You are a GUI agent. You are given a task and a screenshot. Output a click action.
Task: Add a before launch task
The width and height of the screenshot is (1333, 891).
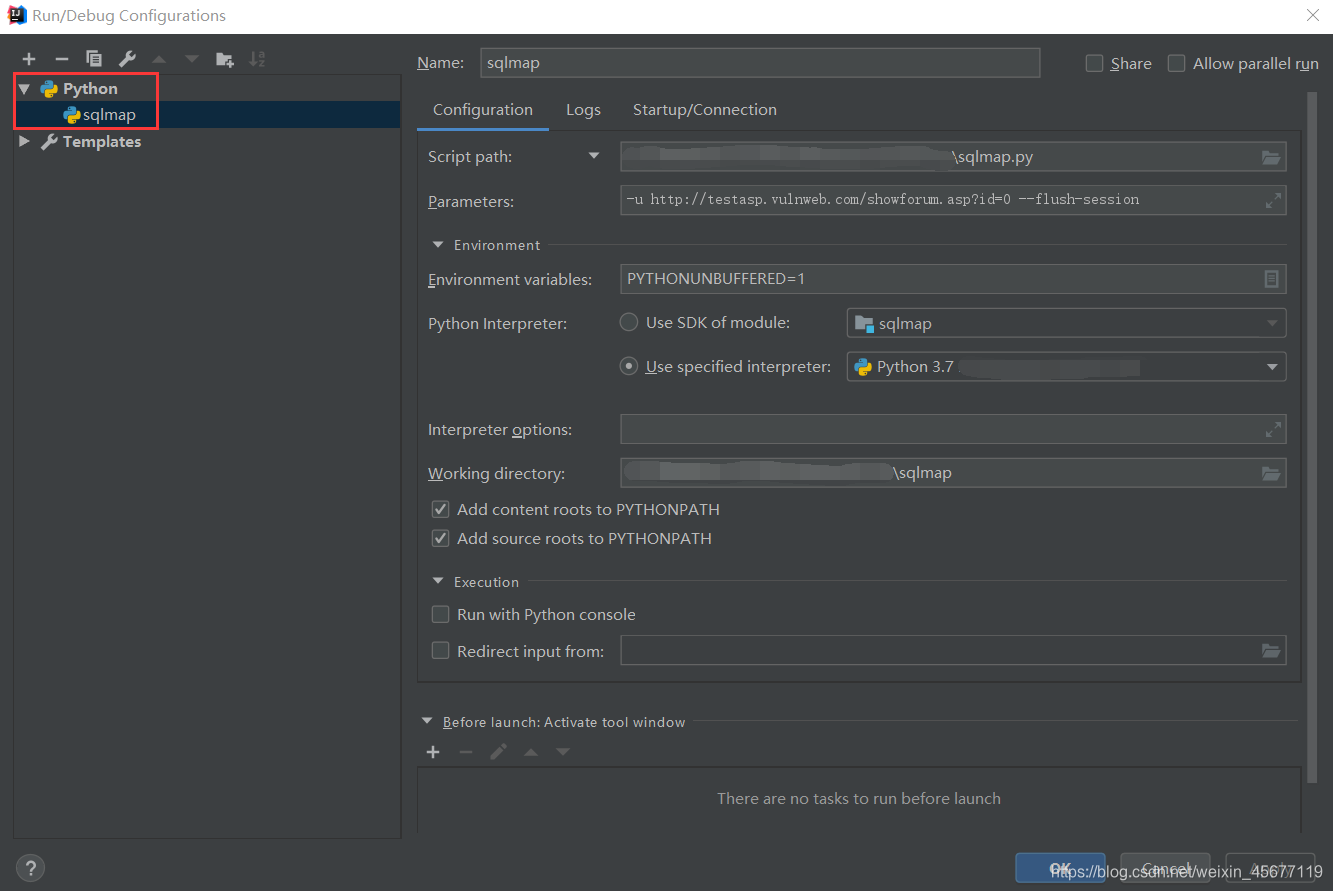tap(433, 752)
